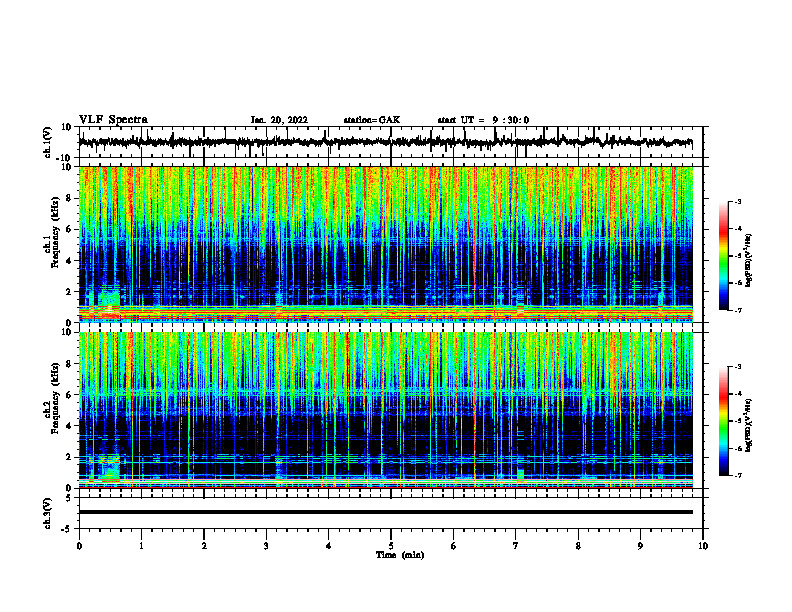Click the "-3" label on upper color bar

[x=737, y=201]
